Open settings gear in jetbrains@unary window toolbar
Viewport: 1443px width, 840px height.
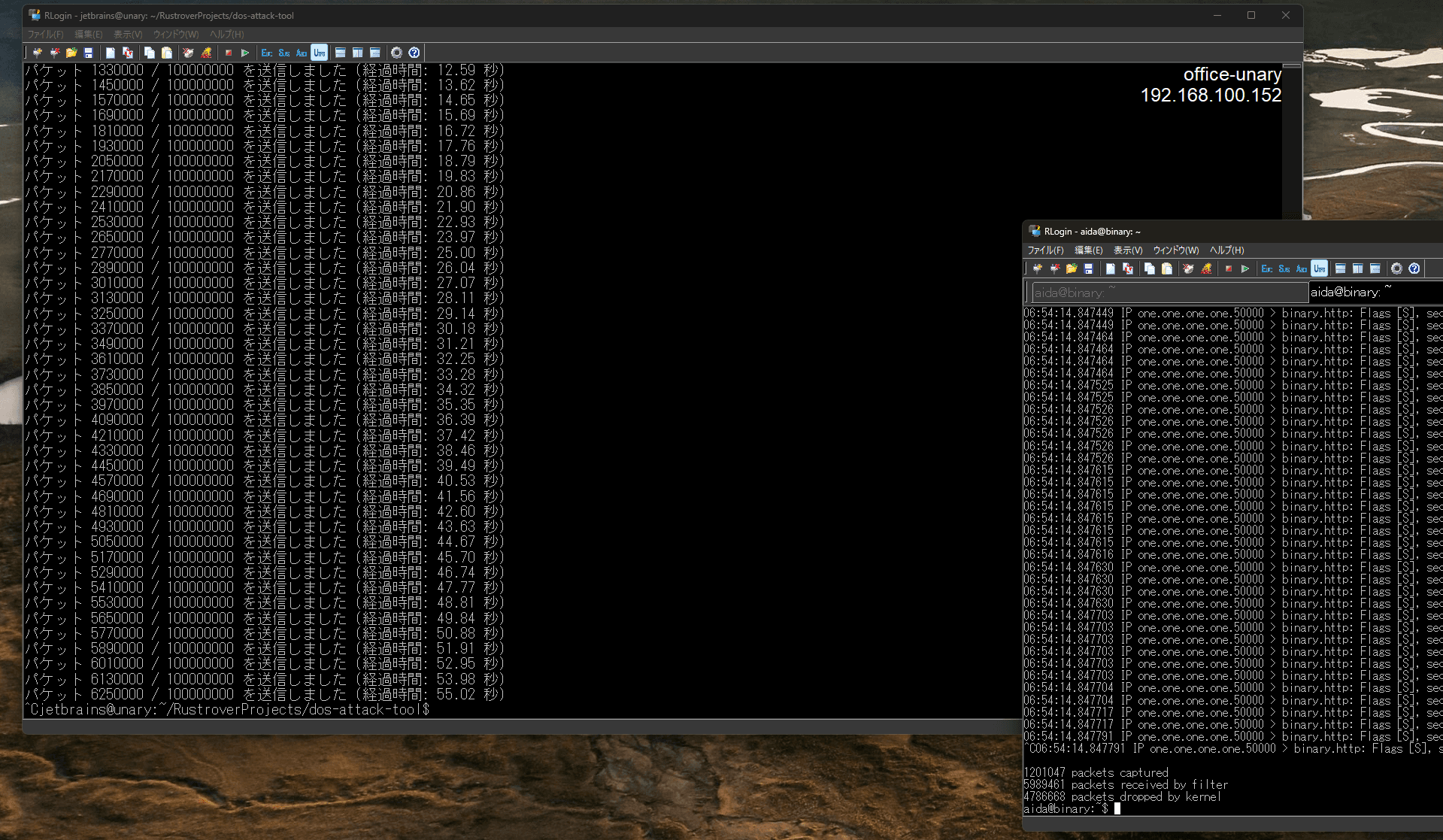[397, 53]
